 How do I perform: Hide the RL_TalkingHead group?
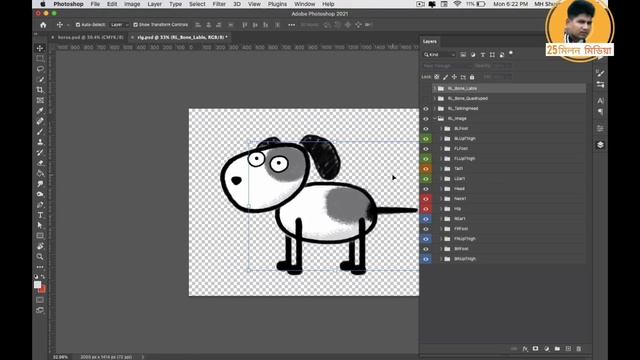pos(426,109)
